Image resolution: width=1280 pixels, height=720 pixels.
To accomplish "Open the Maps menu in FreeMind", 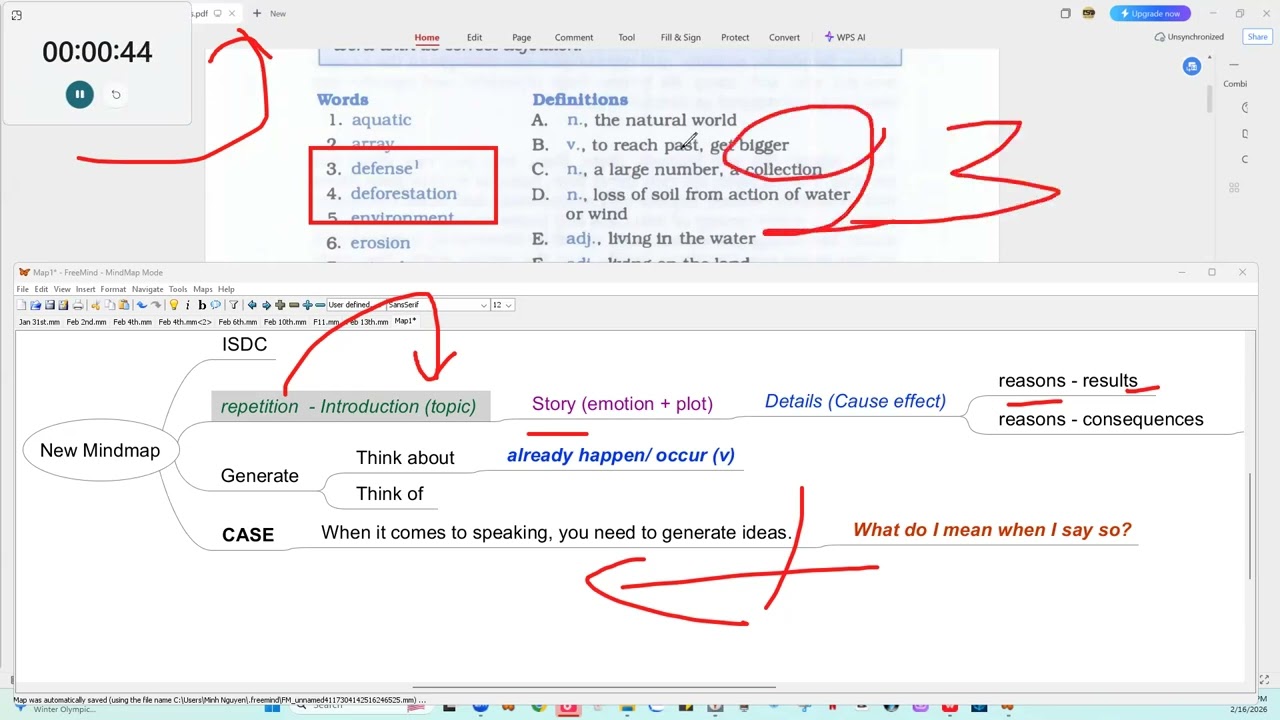I will 203,289.
